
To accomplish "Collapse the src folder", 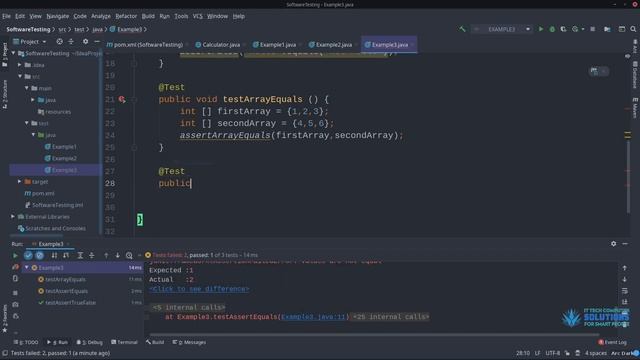I will tap(20, 76).
